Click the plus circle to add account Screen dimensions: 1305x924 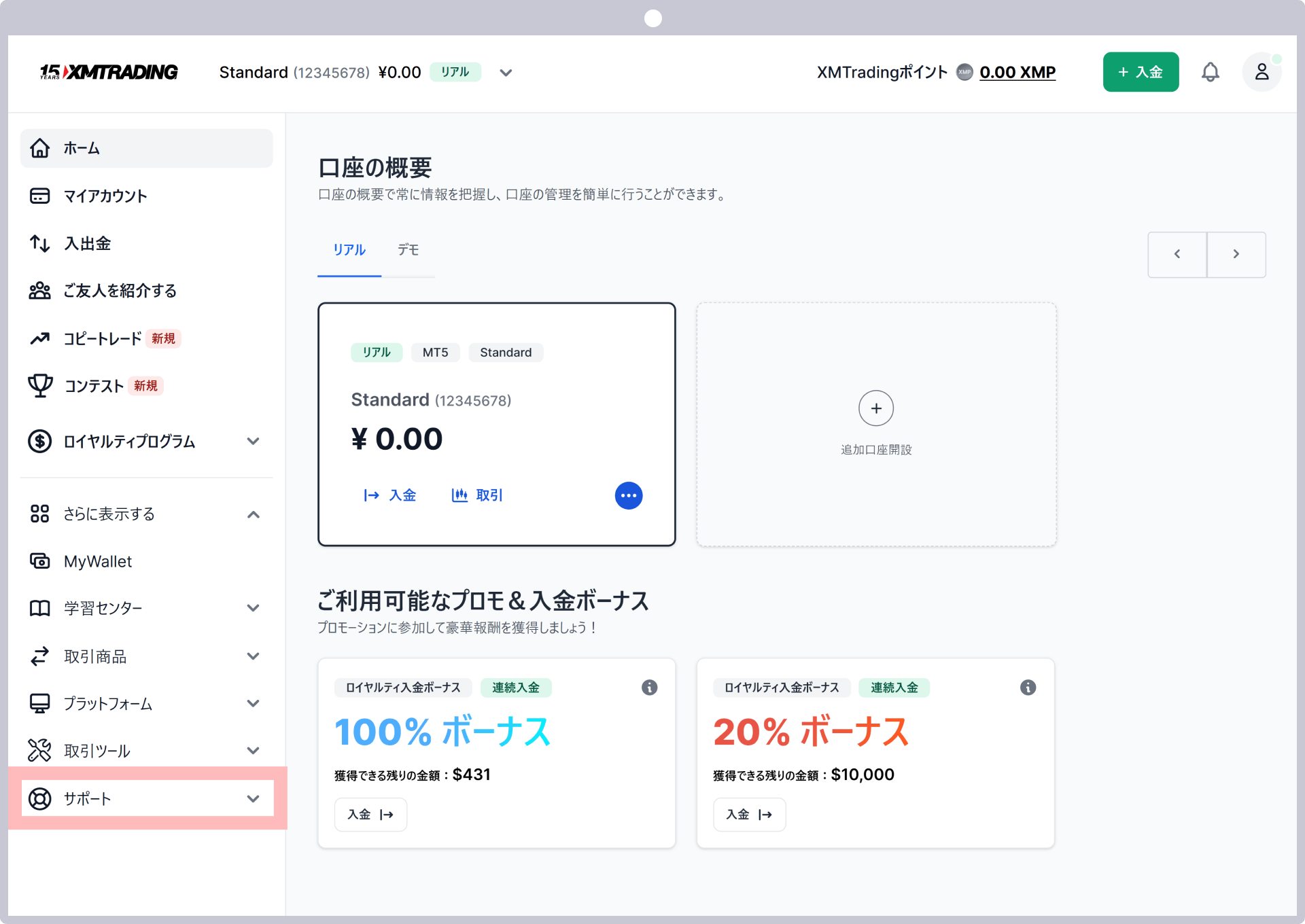point(876,408)
